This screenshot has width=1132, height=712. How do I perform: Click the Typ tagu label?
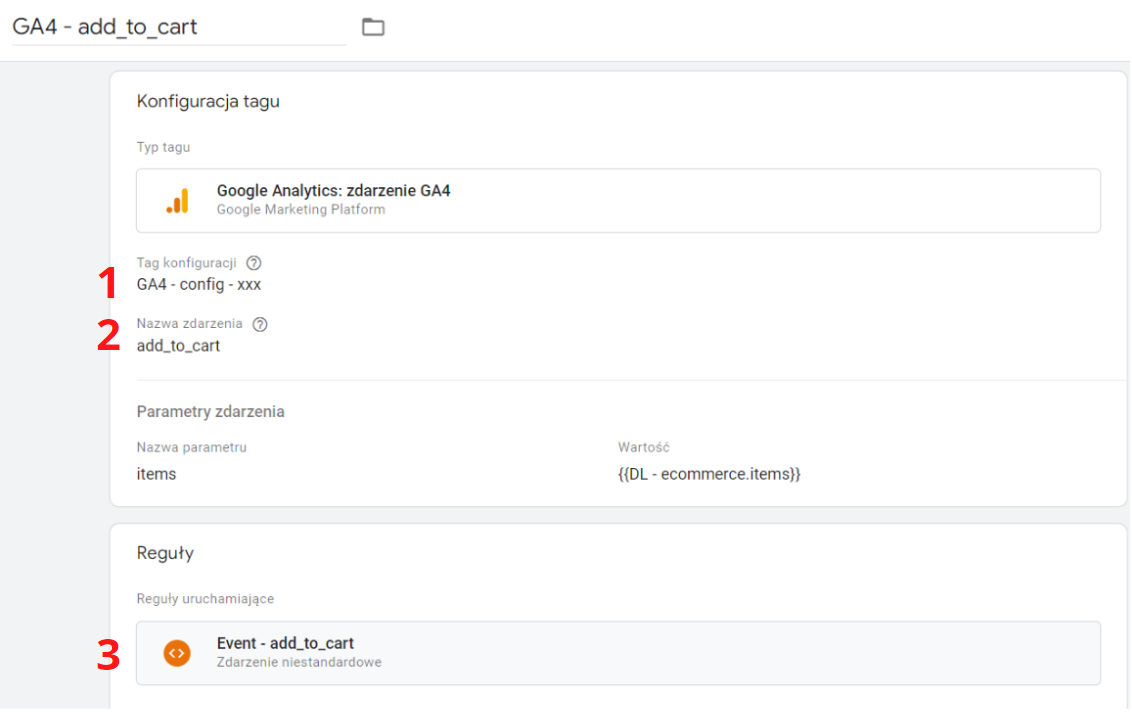pyautogui.click(x=163, y=147)
